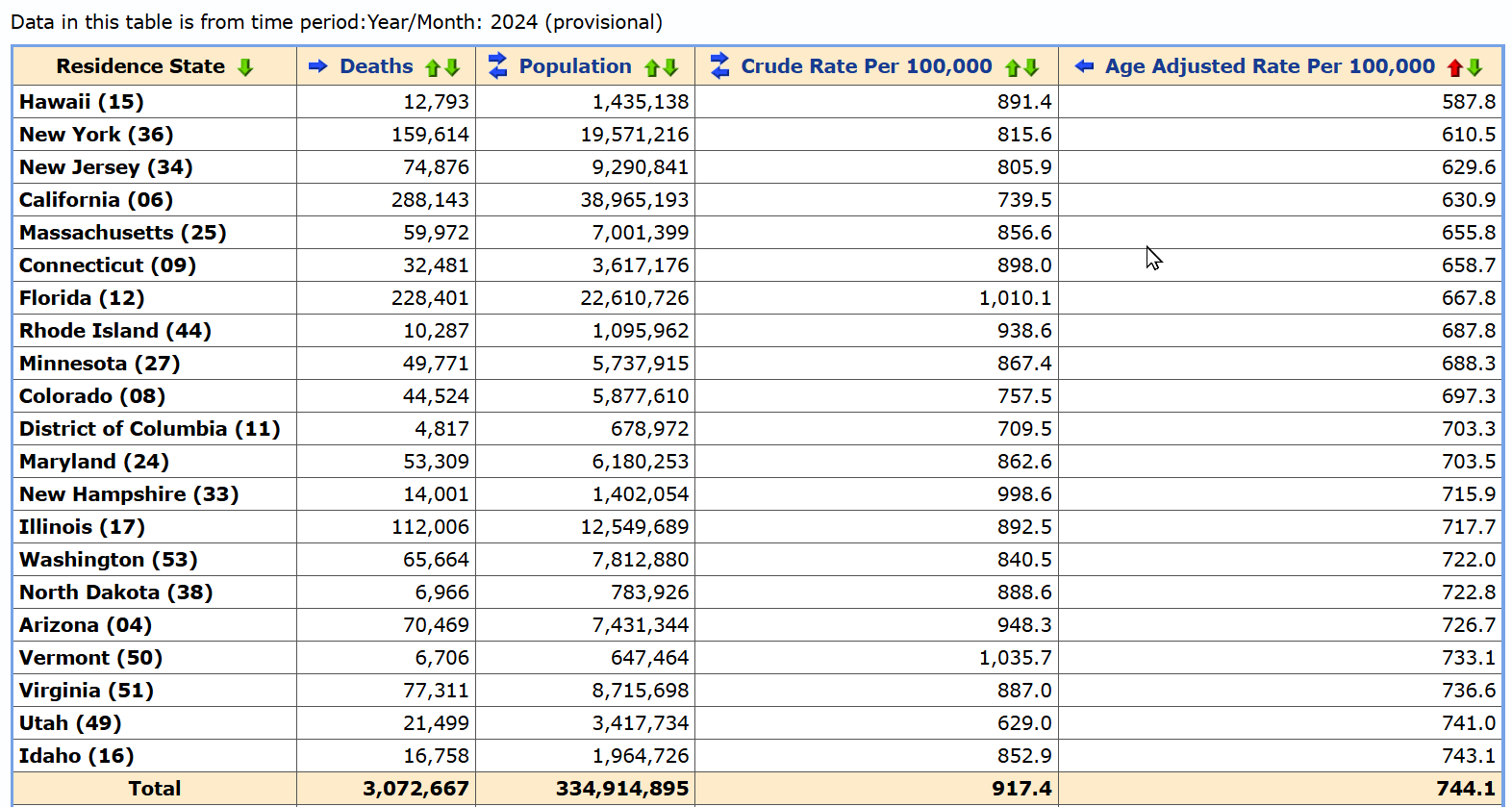Click Age Adjusted Rate Per 100,000 header
1512x807 pixels.
click(1270, 66)
